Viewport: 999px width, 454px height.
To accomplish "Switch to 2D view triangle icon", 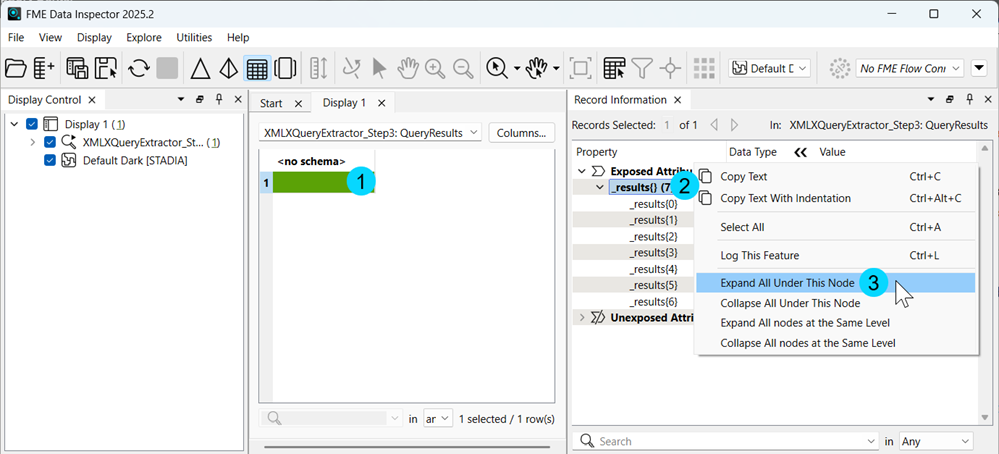I will (201, 68).
